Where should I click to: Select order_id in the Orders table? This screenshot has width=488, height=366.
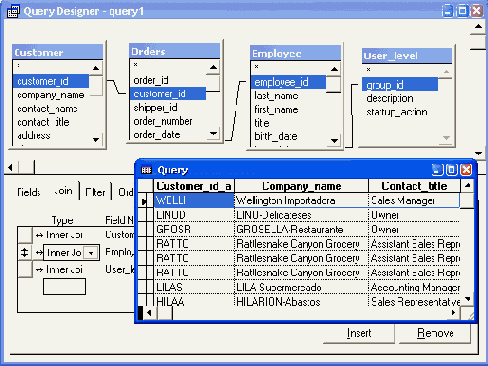(x=151, y=80)
